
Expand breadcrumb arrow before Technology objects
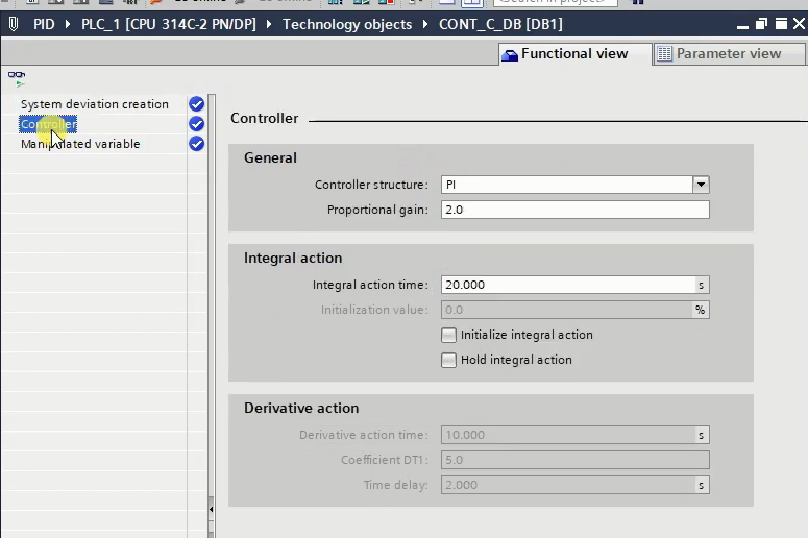(x=272, y=23)
